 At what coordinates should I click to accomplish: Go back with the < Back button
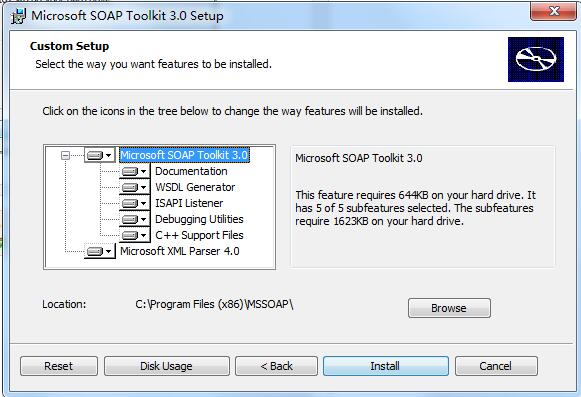276,366
